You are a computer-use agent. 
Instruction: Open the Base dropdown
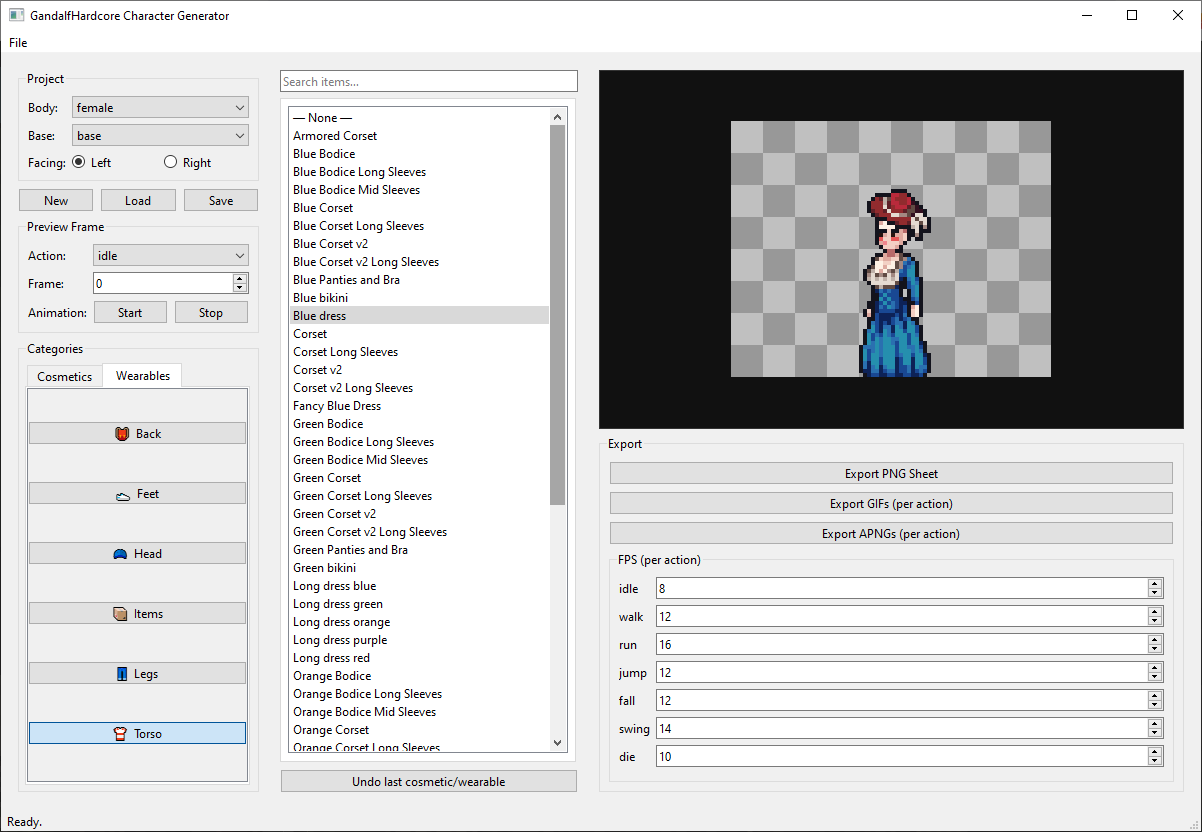160,136
